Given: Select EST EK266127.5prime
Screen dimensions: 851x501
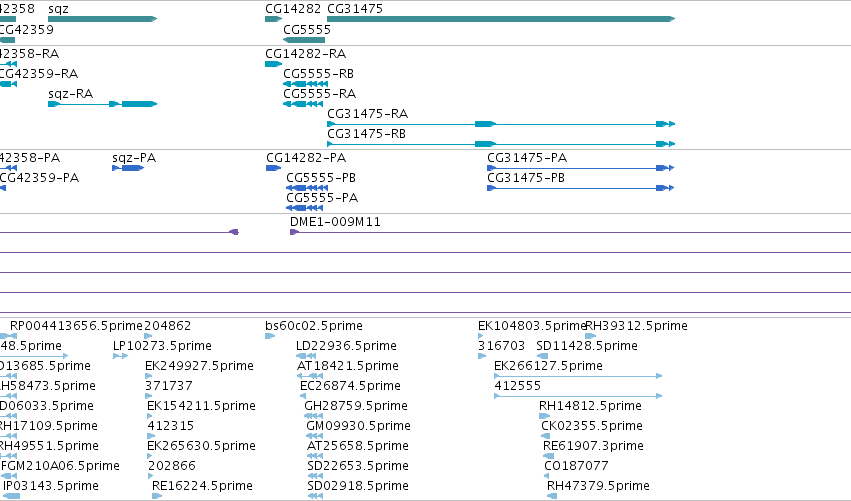Looking at the screenshot, I should tap(548, 366).
